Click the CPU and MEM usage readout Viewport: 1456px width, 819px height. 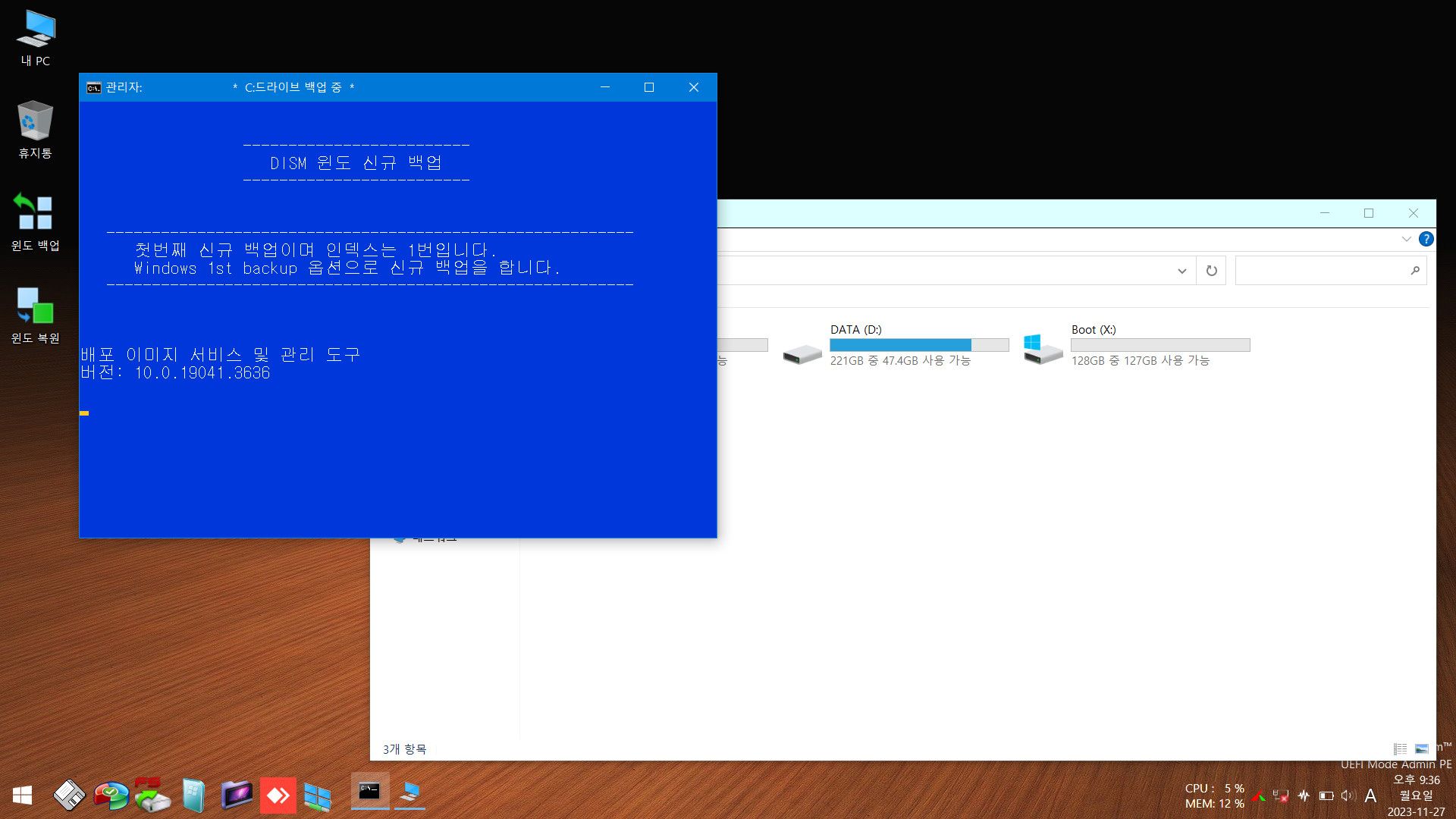pos(1214,795)
